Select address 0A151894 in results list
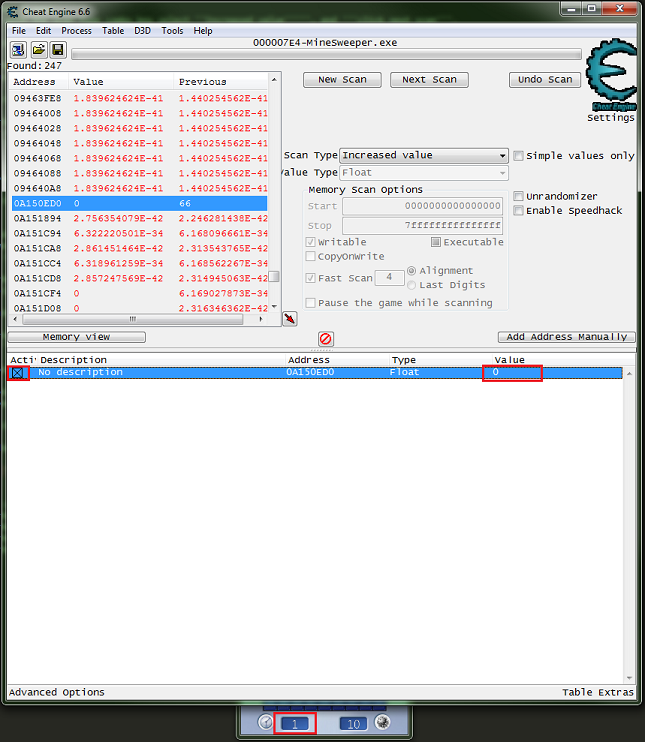The image size is (645, 742). 37,218
